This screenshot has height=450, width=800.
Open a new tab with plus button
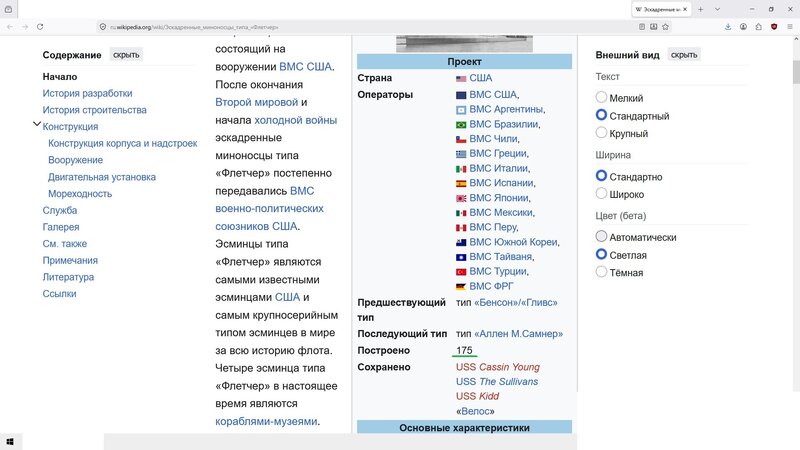coord(701,9)
